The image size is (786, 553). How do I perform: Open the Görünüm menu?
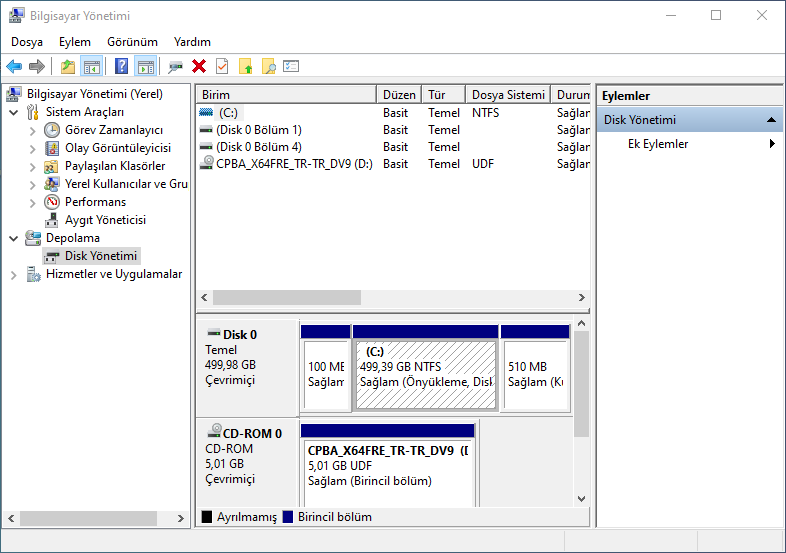coord(132,42)
